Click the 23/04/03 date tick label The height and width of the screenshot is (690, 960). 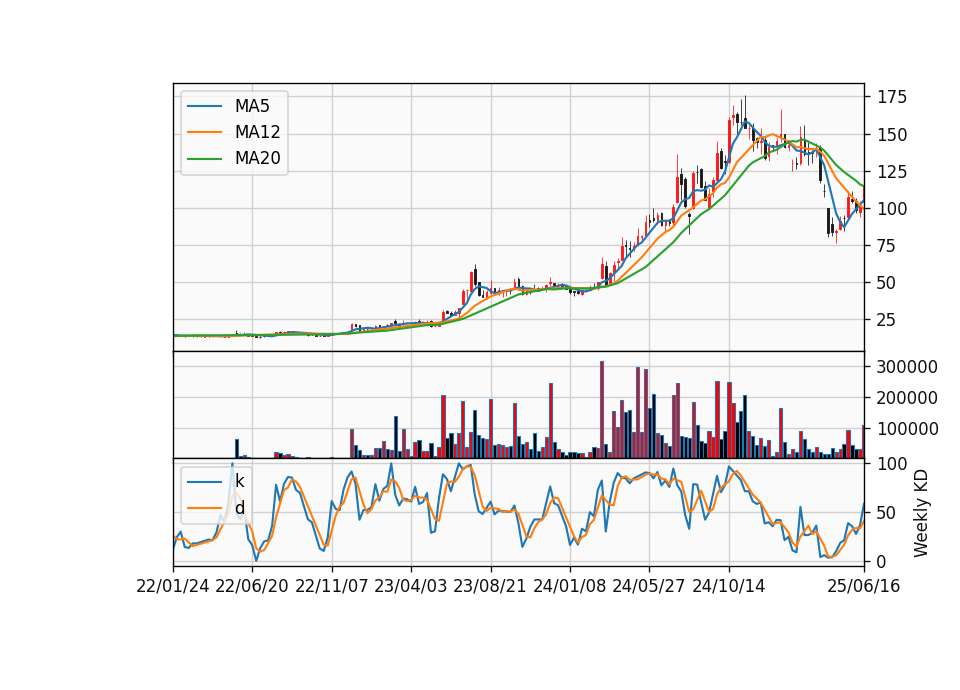(411, 586)
